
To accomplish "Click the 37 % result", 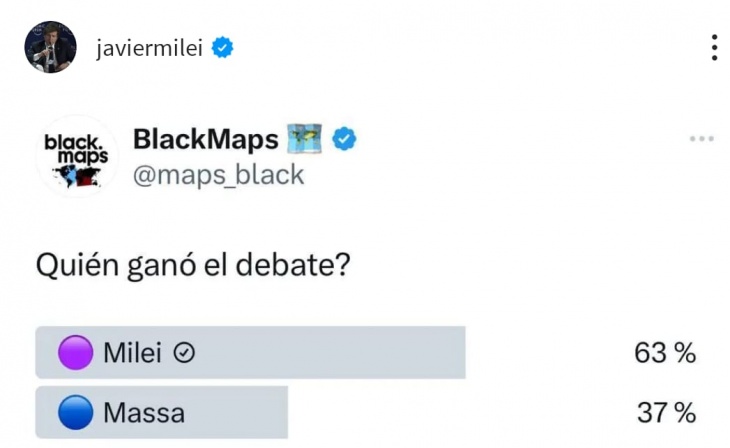I will (666, 413).
